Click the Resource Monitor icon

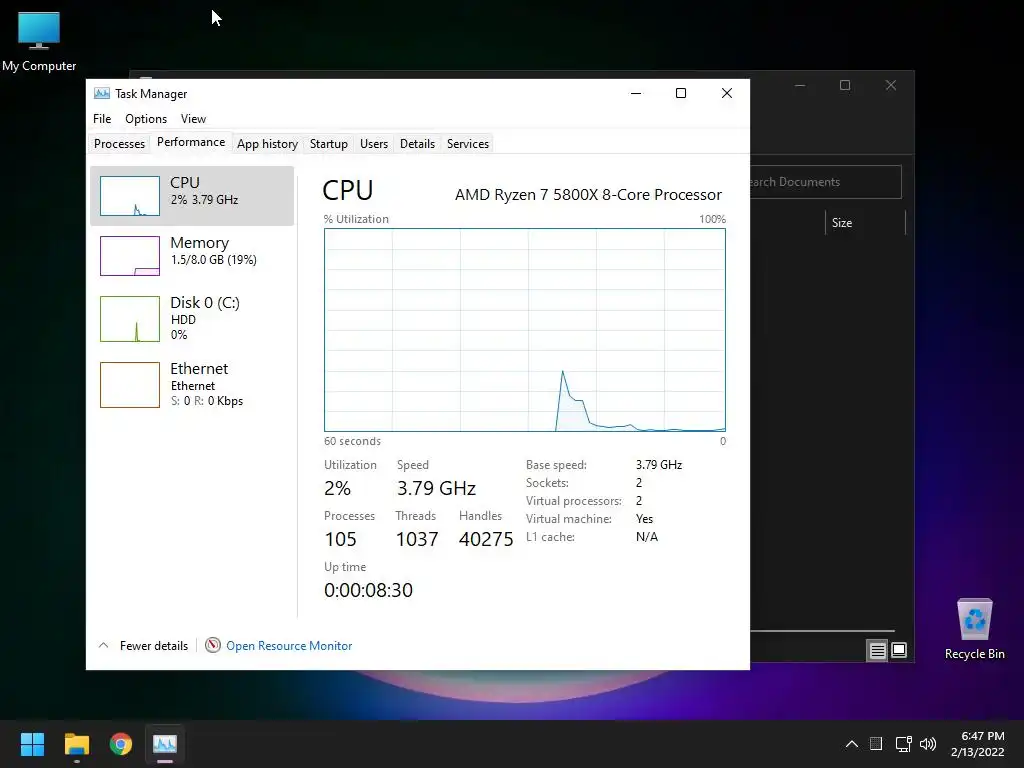tap(213, 645)
